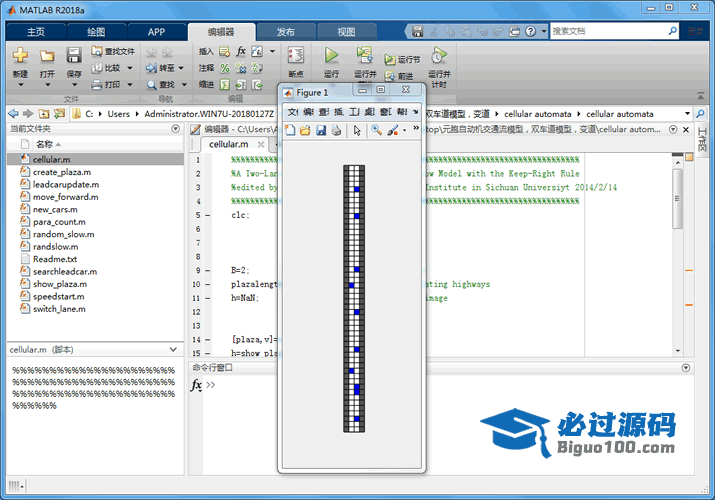Open the 发布 (Publish) ribbon tab

click(285, 32)
